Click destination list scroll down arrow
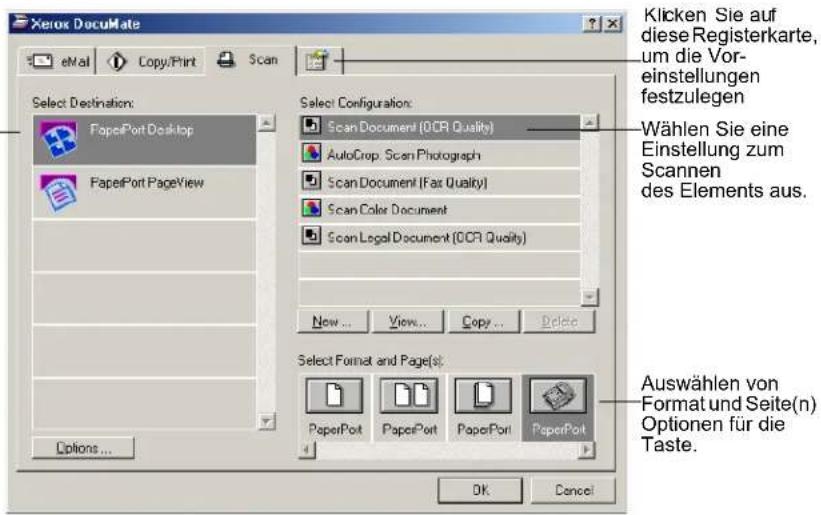The width and height of the screenshot is (821, 515). pos(267,421)
